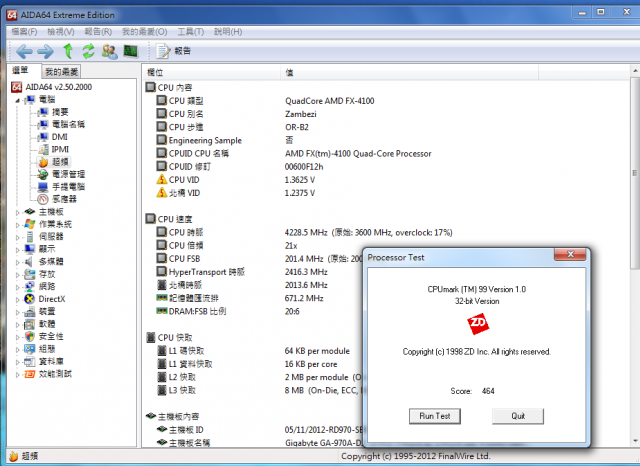The image size is (640, 466).
Task: Open the 說明(H) menu
Action: coord(228,32)
